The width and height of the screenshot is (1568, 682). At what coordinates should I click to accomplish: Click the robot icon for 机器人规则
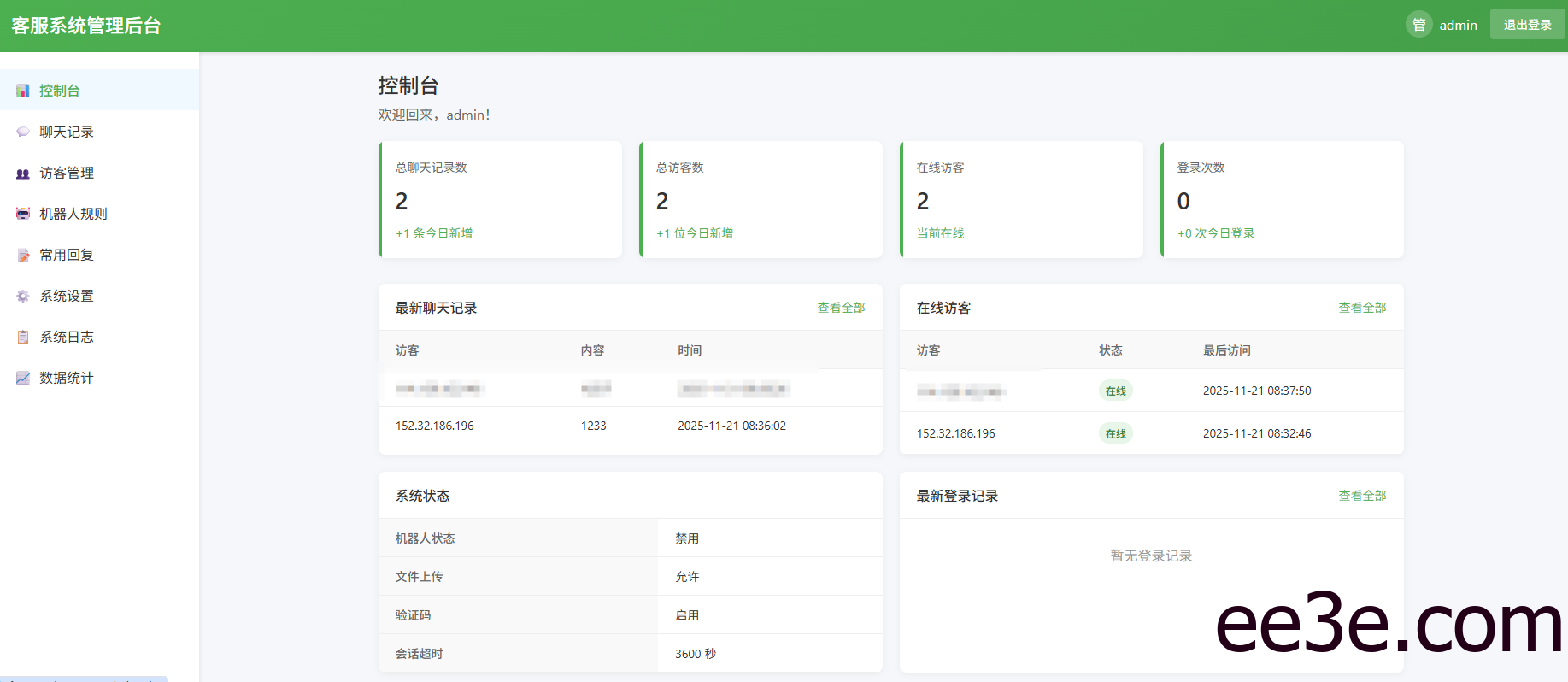(23, 214)
